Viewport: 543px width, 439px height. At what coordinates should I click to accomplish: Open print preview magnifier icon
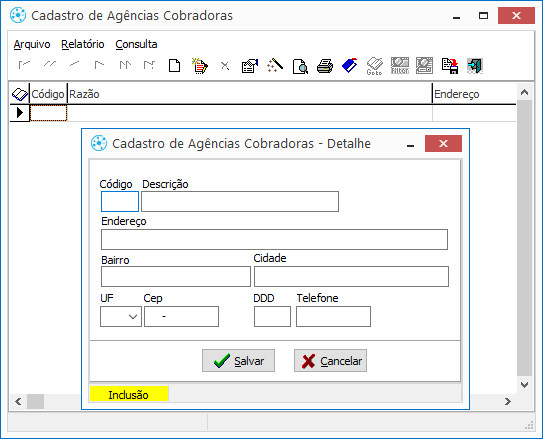[x=300, y=66]
